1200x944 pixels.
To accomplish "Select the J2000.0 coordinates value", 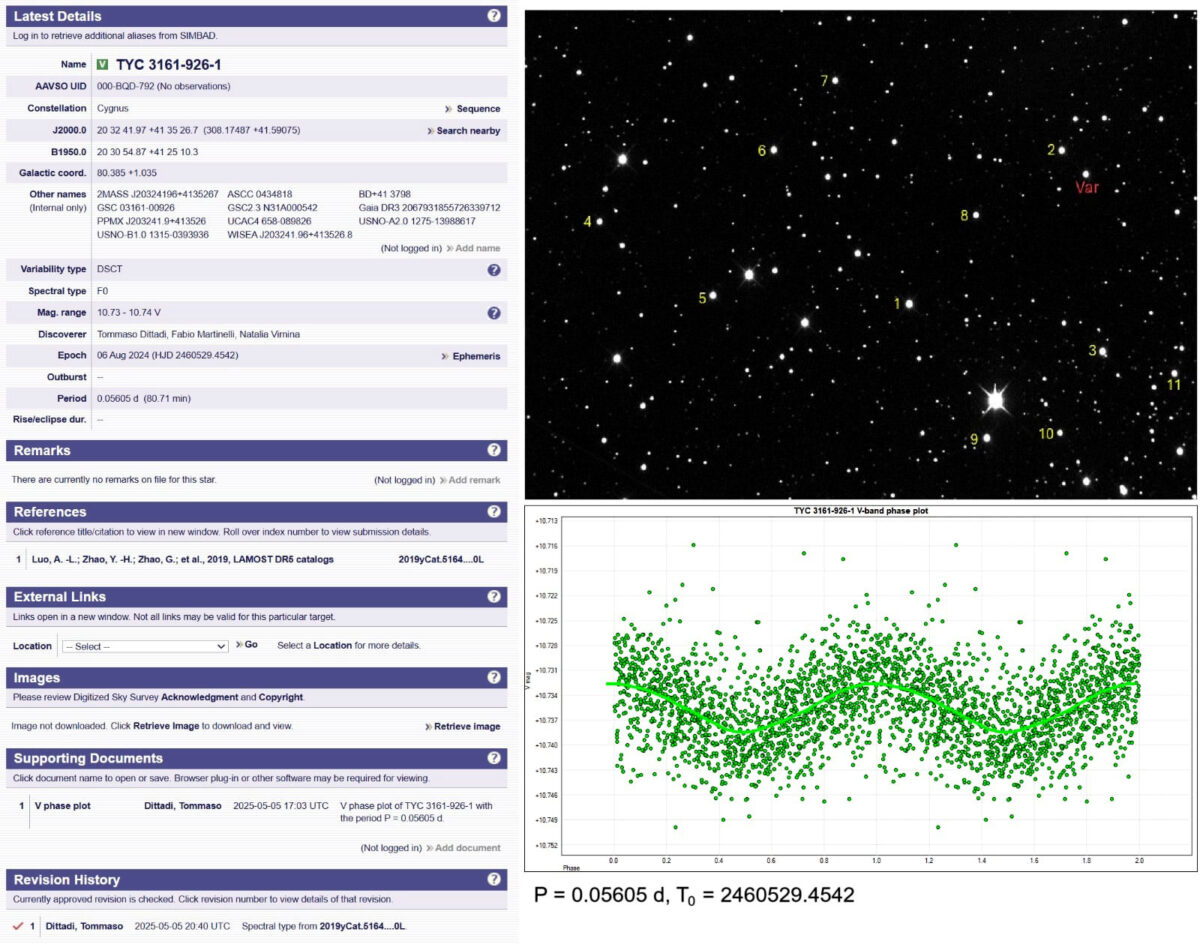I will [x=199, y=131].
